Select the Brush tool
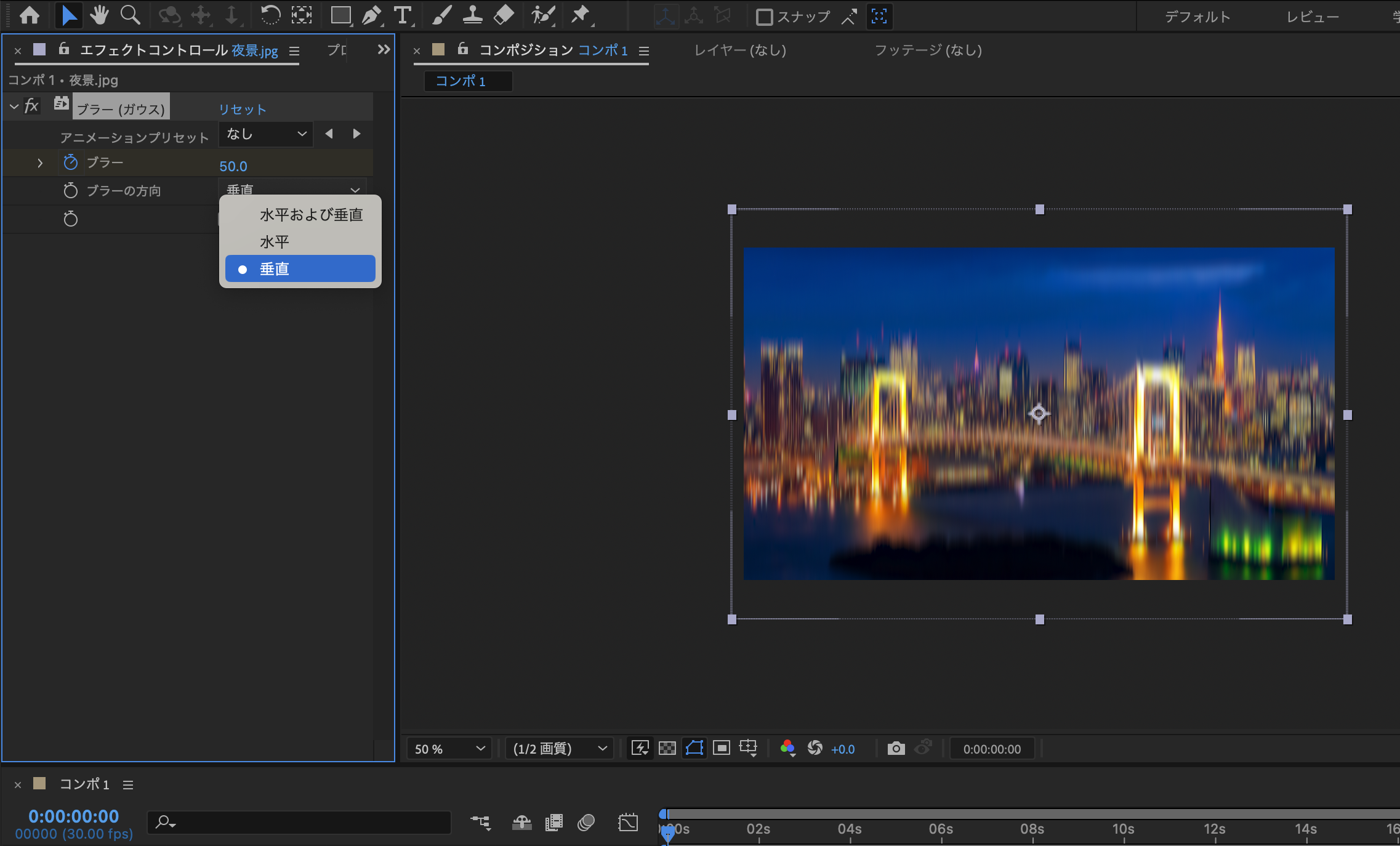Image resolution: width=1400 pixels, height=846 pixels. pos(441,15)
